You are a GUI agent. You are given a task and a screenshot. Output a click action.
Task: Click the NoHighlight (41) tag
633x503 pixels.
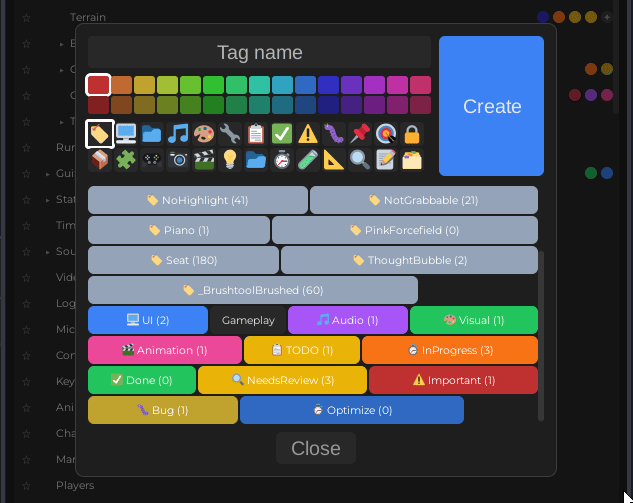tap(198, 200)
